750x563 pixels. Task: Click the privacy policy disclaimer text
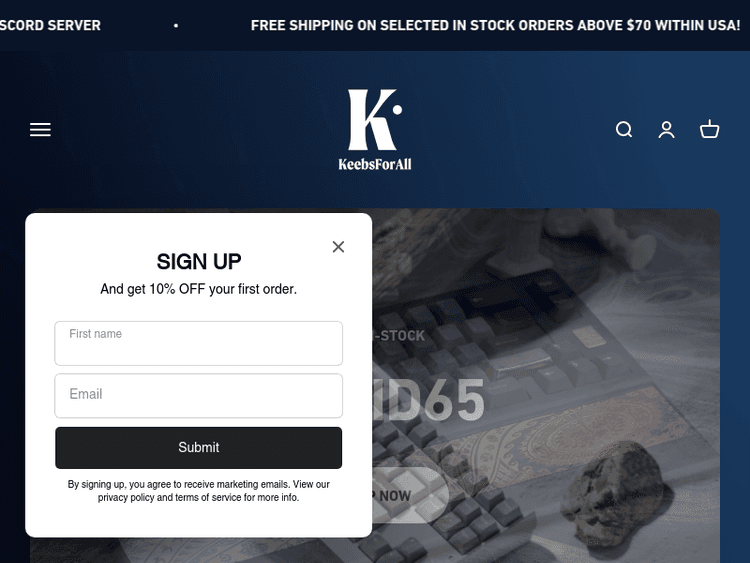pyautogui.click(x=199, y=491)
